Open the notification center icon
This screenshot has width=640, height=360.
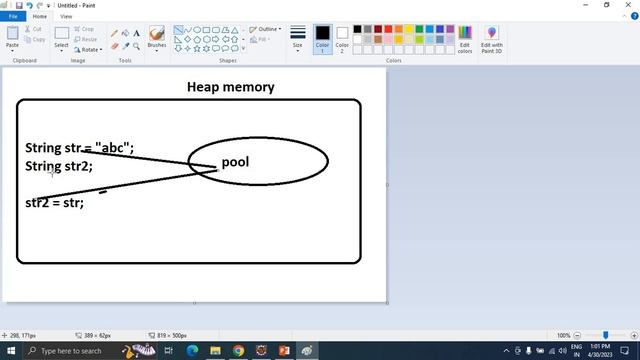[624, 351]
